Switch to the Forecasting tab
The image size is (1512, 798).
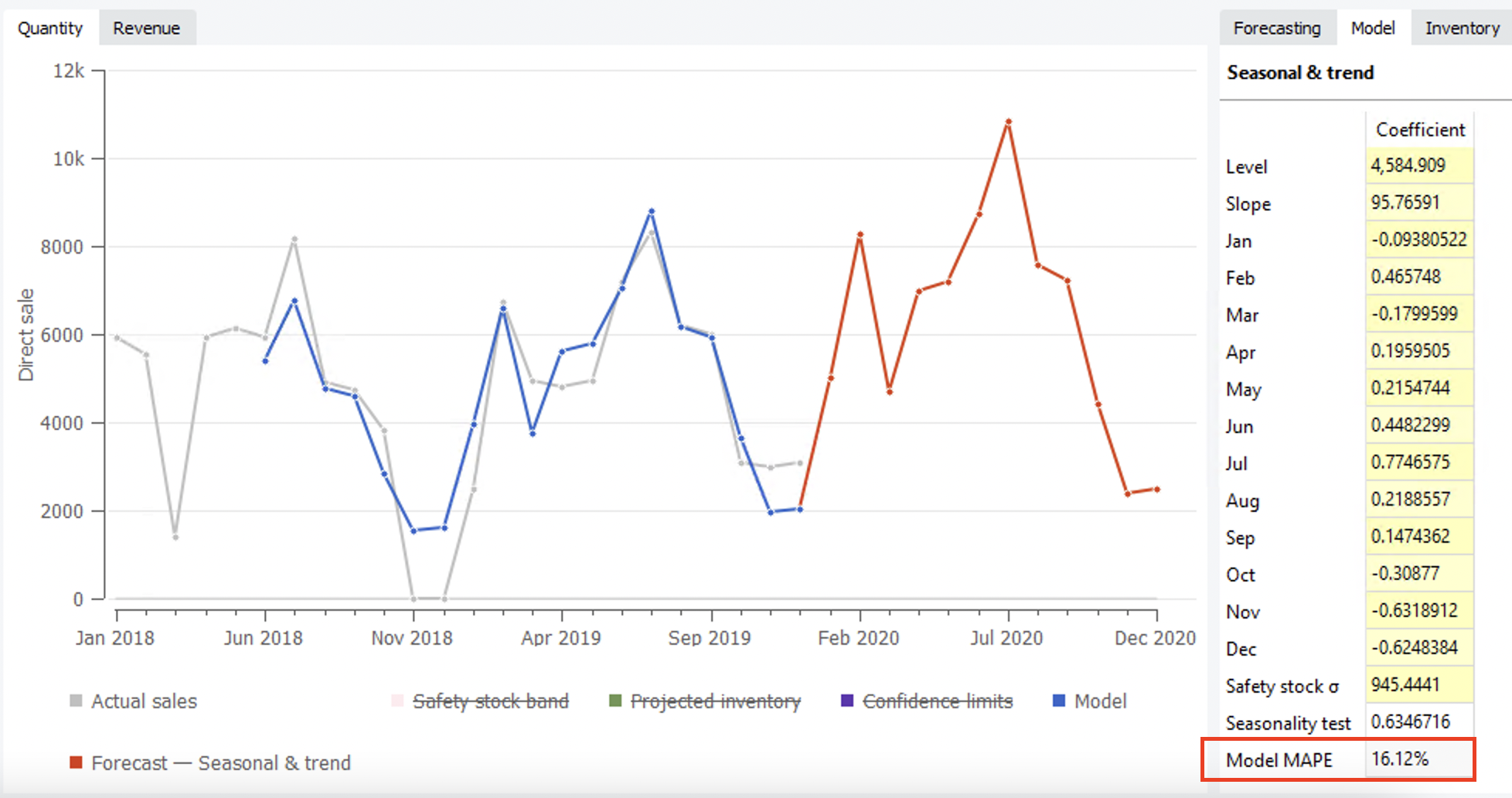[1276, 28]
